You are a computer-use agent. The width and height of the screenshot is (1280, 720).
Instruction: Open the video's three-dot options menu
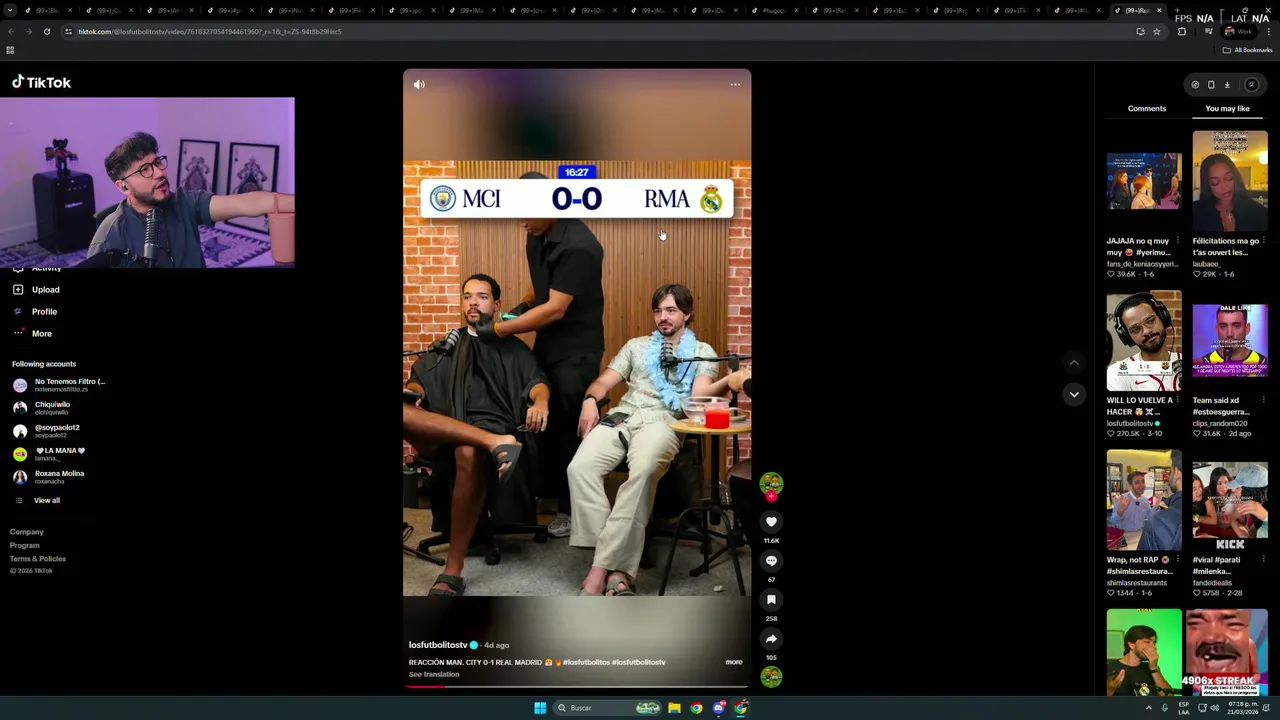pos(735,85)
